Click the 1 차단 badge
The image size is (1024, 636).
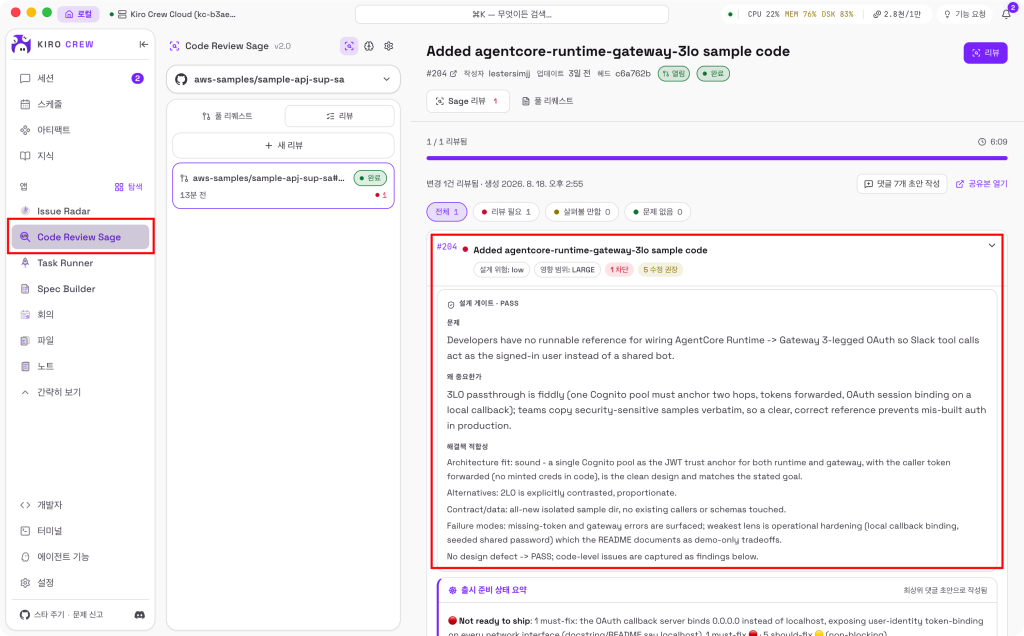(618, 270)
